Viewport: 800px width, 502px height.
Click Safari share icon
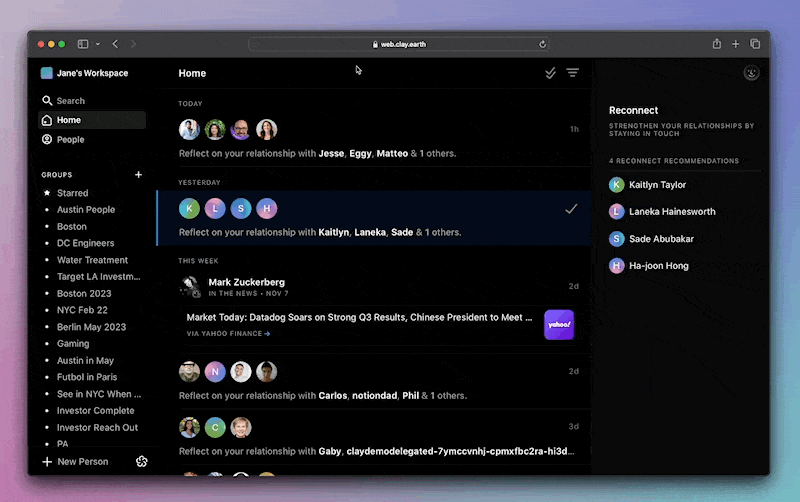(x=717, y=44)
